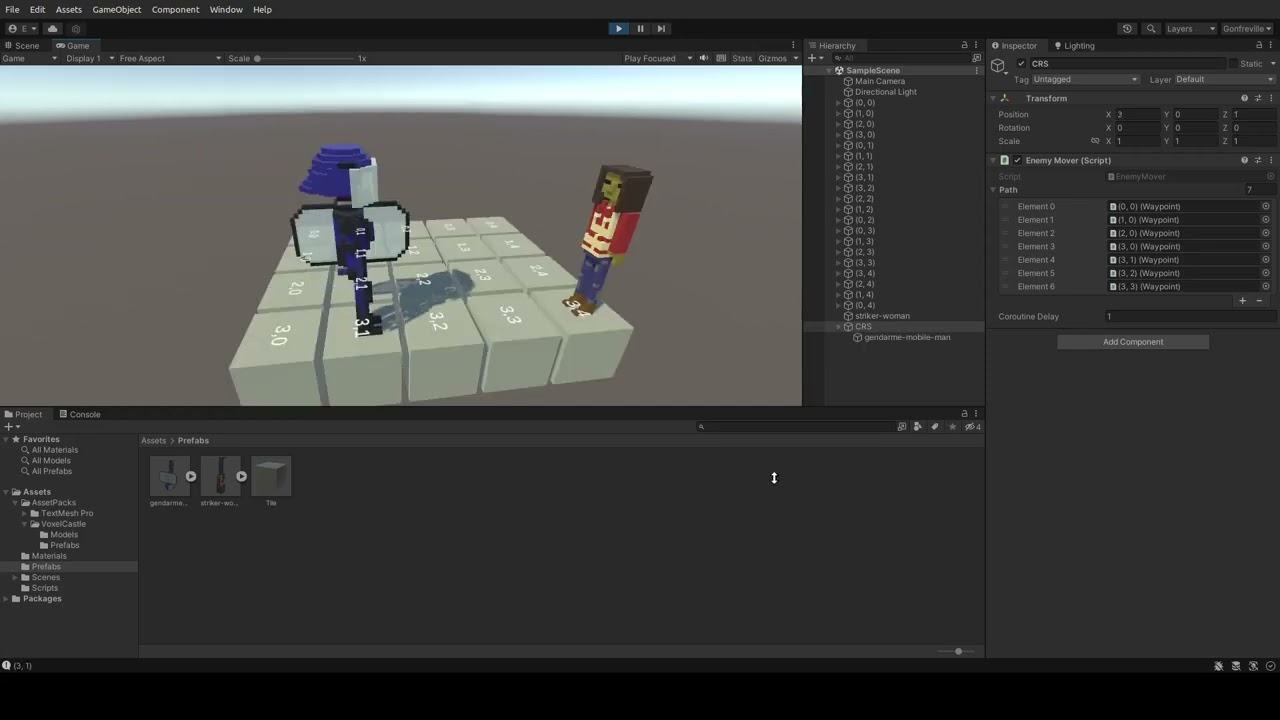The image size is (1280, 720).
Task: Open the Layers dropdown
Action: click(1190, 29)
